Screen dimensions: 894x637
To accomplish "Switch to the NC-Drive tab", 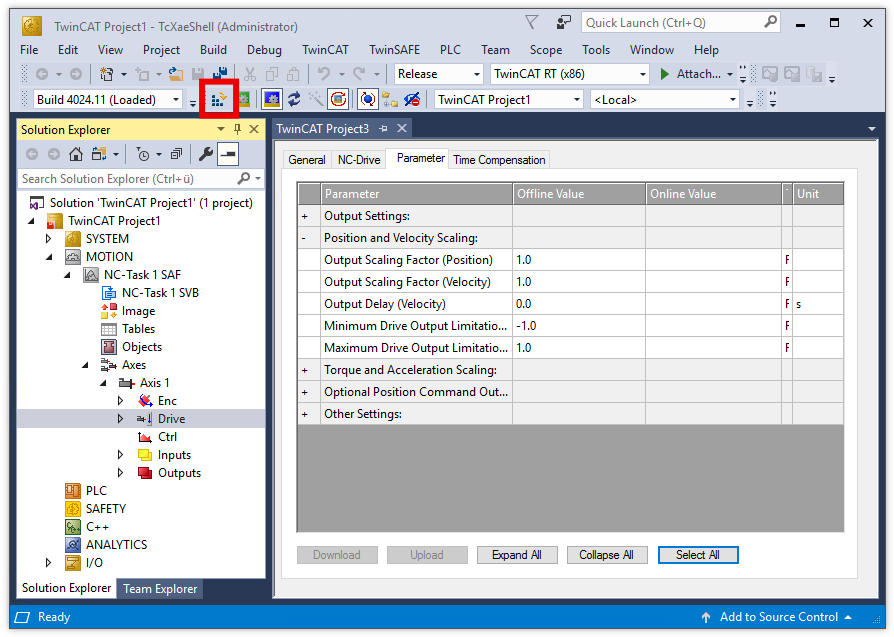I will [359, 160].
